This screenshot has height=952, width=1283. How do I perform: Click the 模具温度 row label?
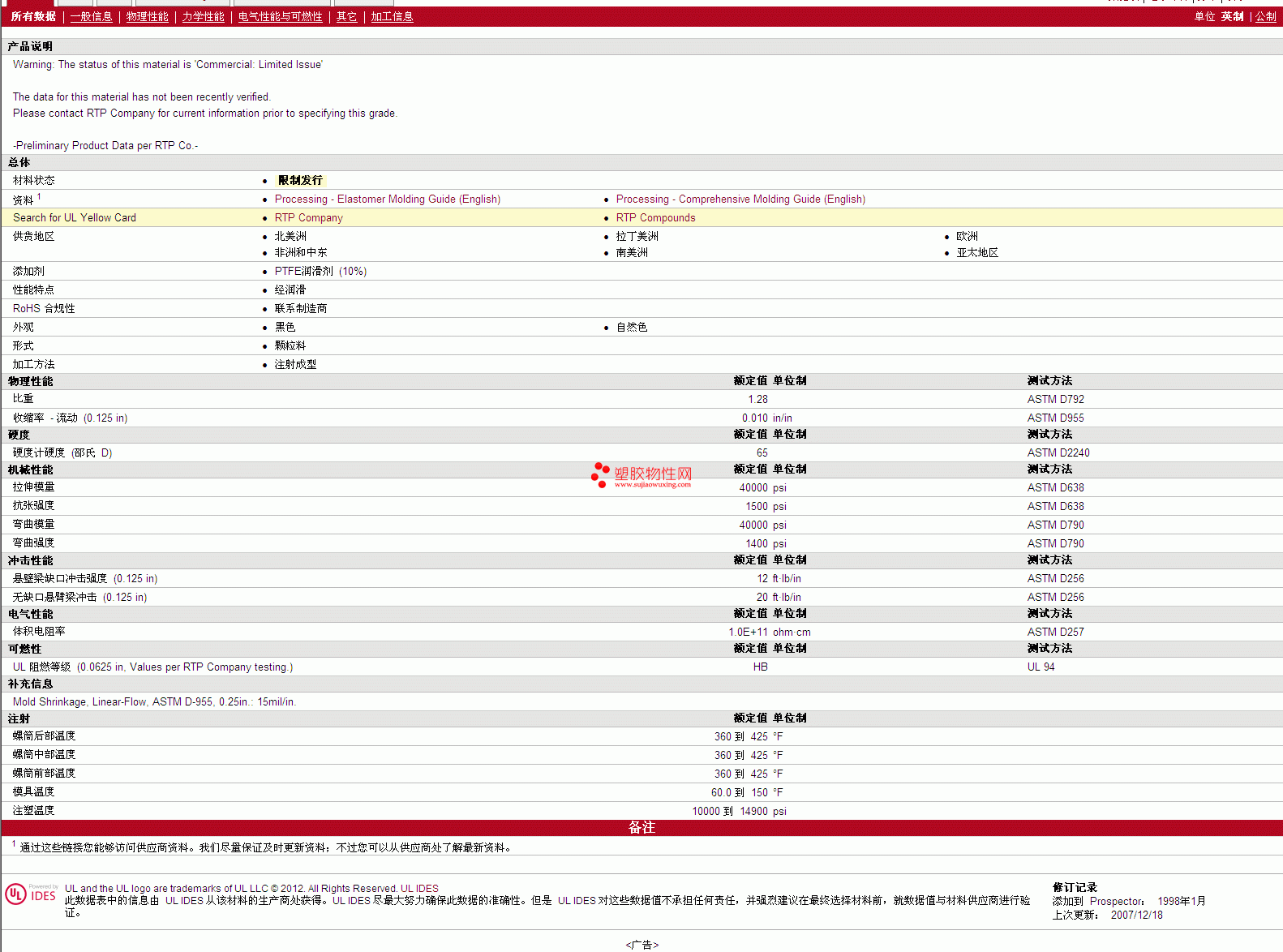pos(33,791)
